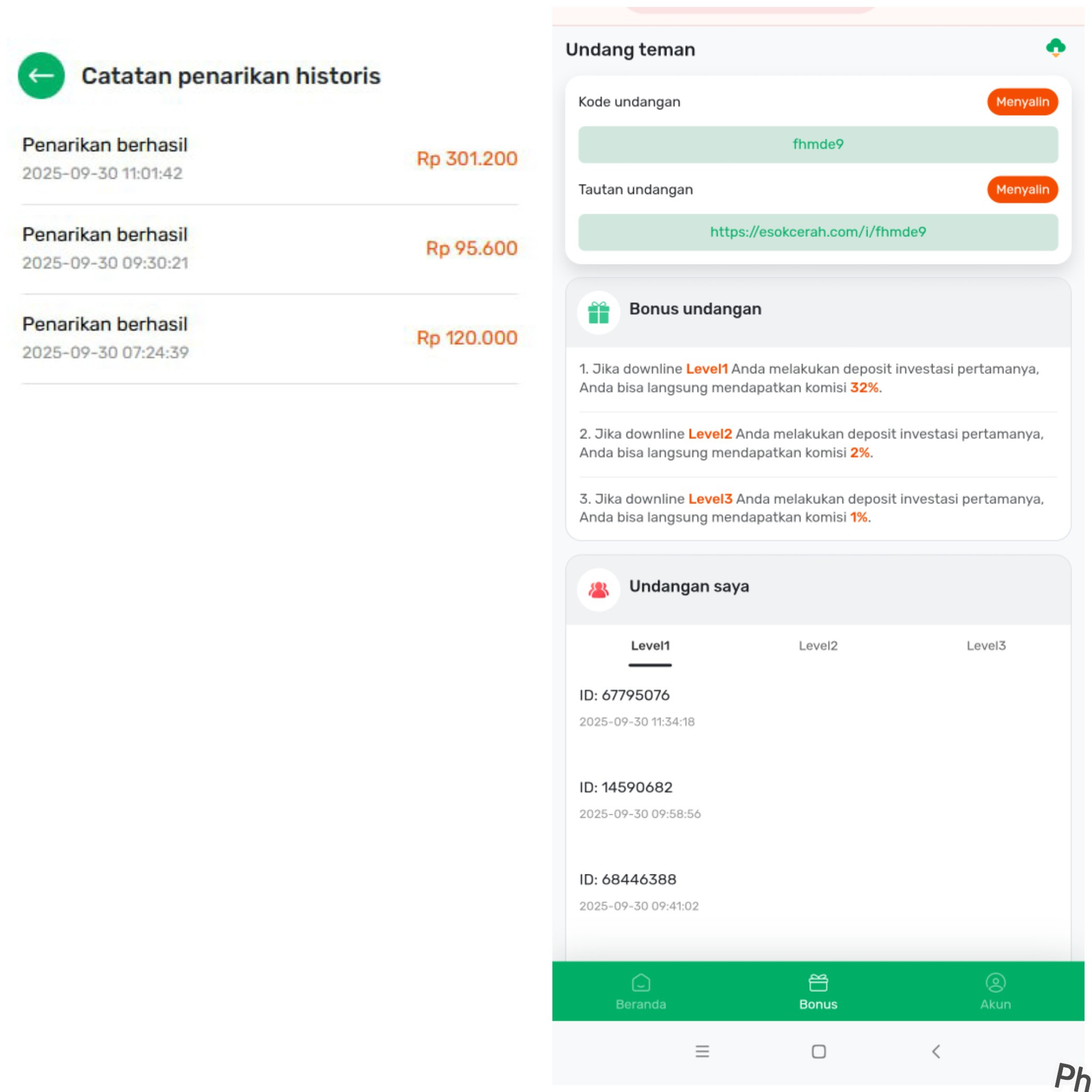Screen dimensions: 1092x1092
Task: Click the green cloud download icon
Action: [1055, 48]
